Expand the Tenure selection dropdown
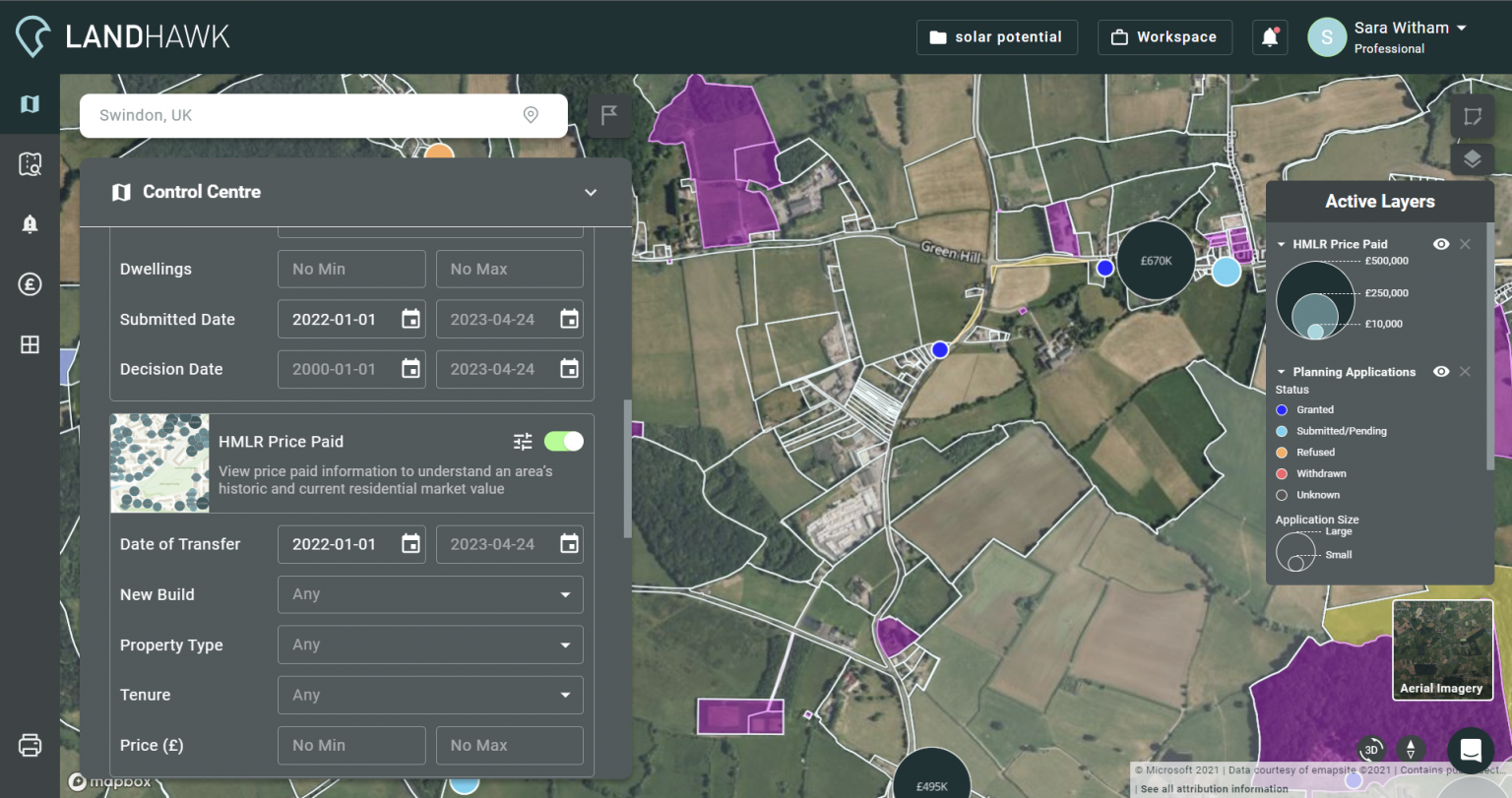The image size is (1512, 798). 430,695
